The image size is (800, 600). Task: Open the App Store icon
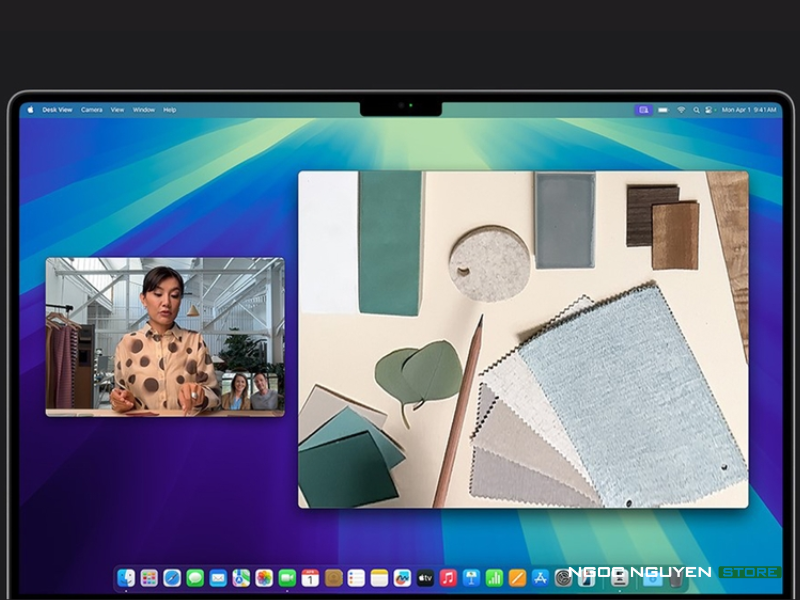541,577
